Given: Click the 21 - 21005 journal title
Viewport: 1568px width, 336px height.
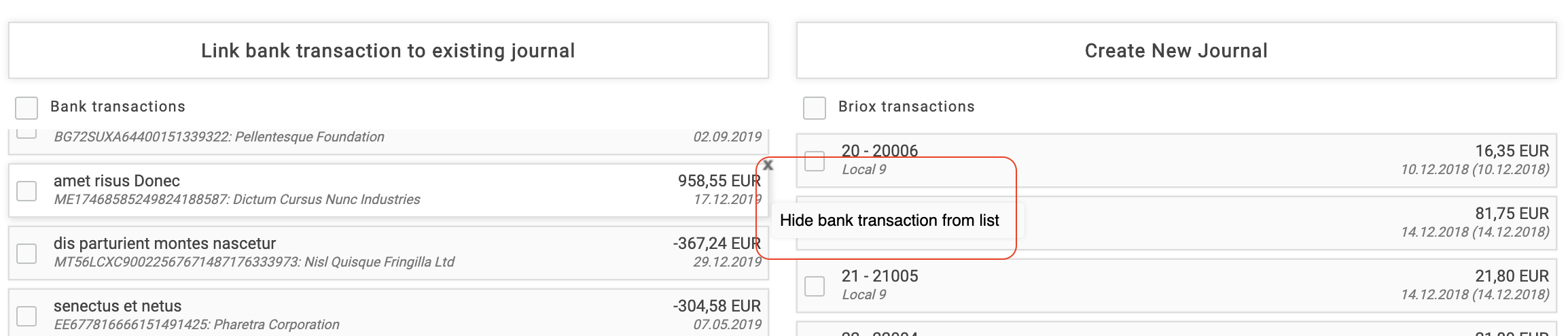Looking at the screenshot, I should point(879,275).
